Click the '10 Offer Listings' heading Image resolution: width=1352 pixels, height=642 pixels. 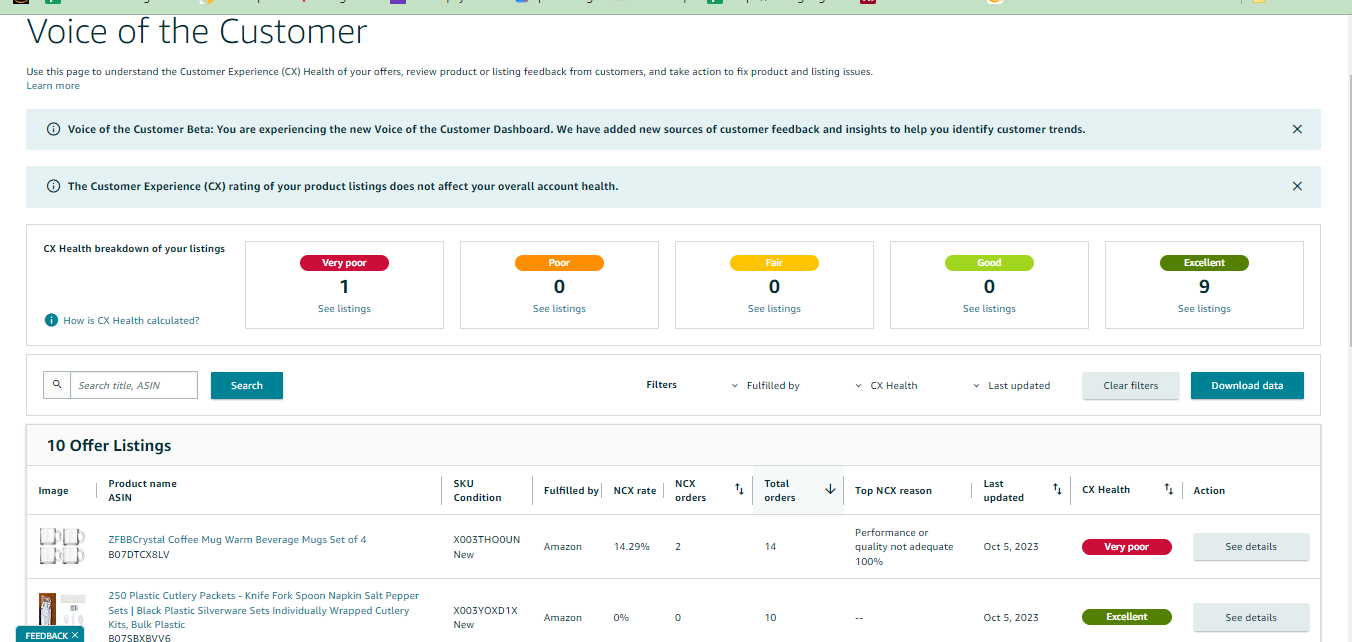(x=109, y=445)
